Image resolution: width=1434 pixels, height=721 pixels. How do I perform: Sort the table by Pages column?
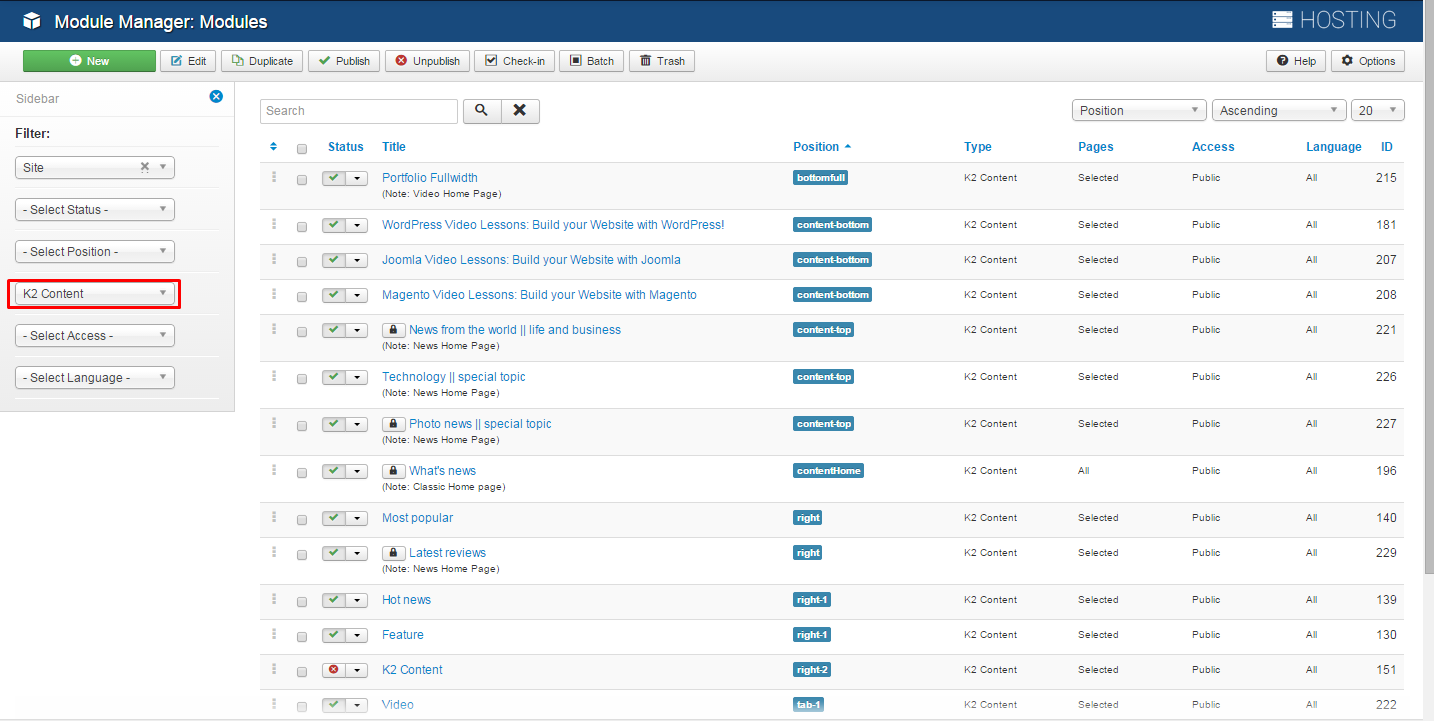[1096, 147]
